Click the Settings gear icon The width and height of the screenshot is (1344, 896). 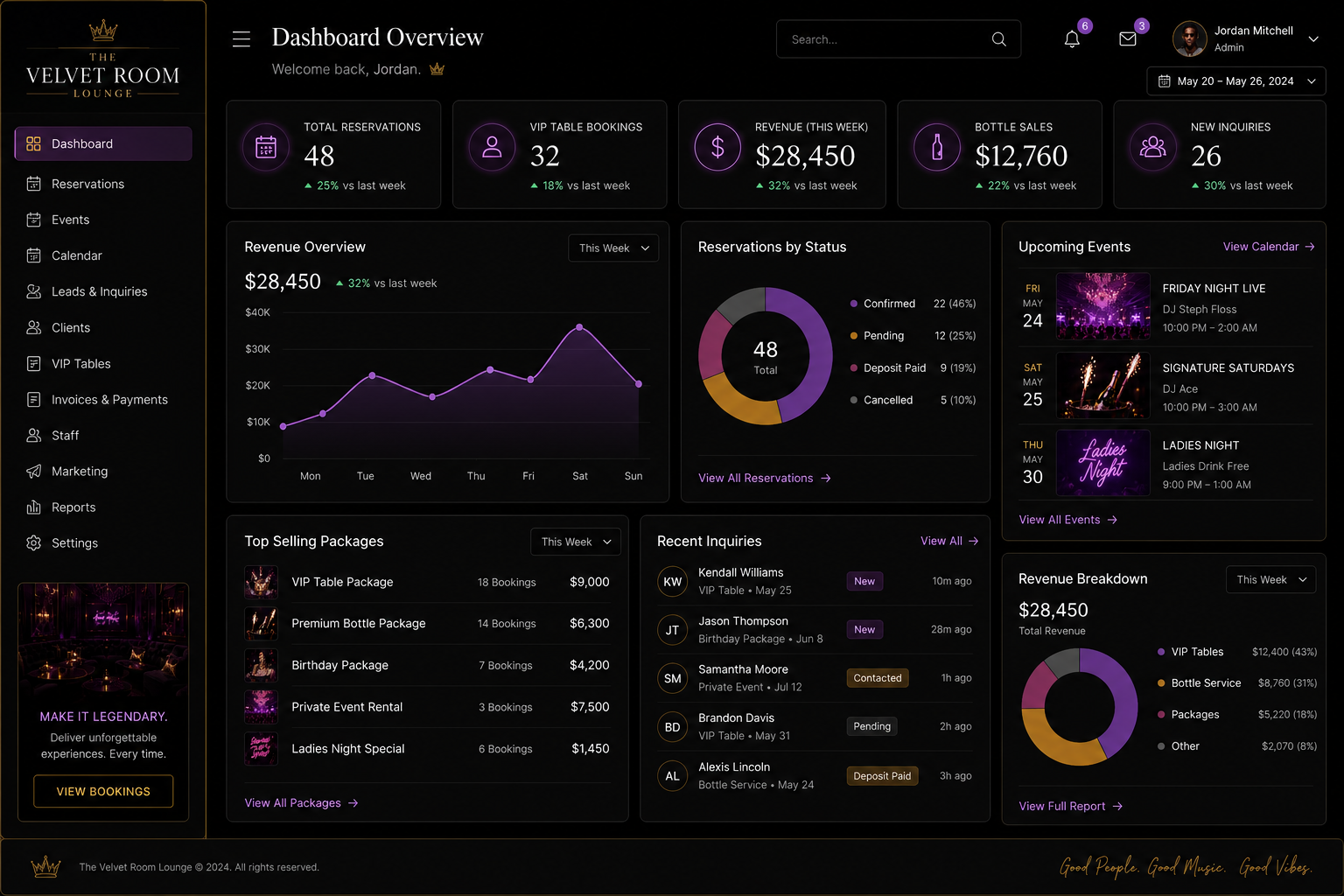click(34, 542)
